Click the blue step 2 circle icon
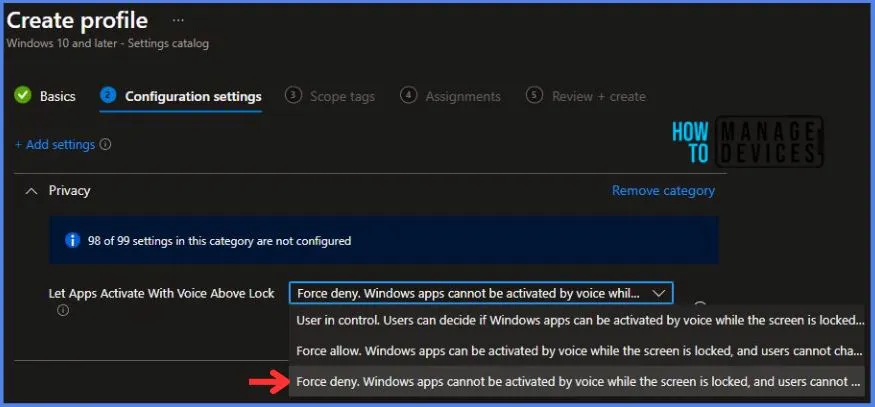875x407 pixels. [108, 96]
